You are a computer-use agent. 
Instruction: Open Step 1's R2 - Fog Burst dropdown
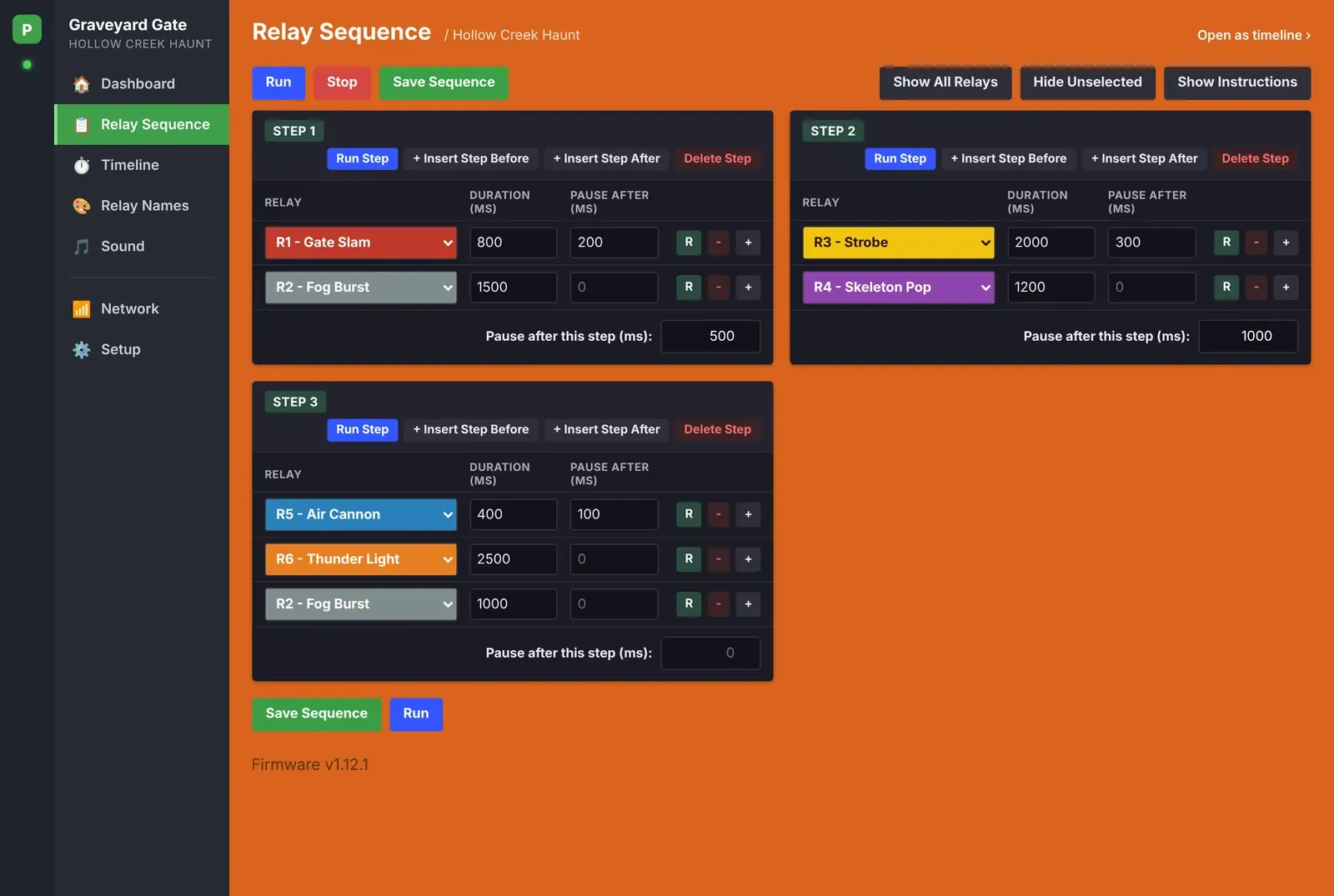click(361, 288)
